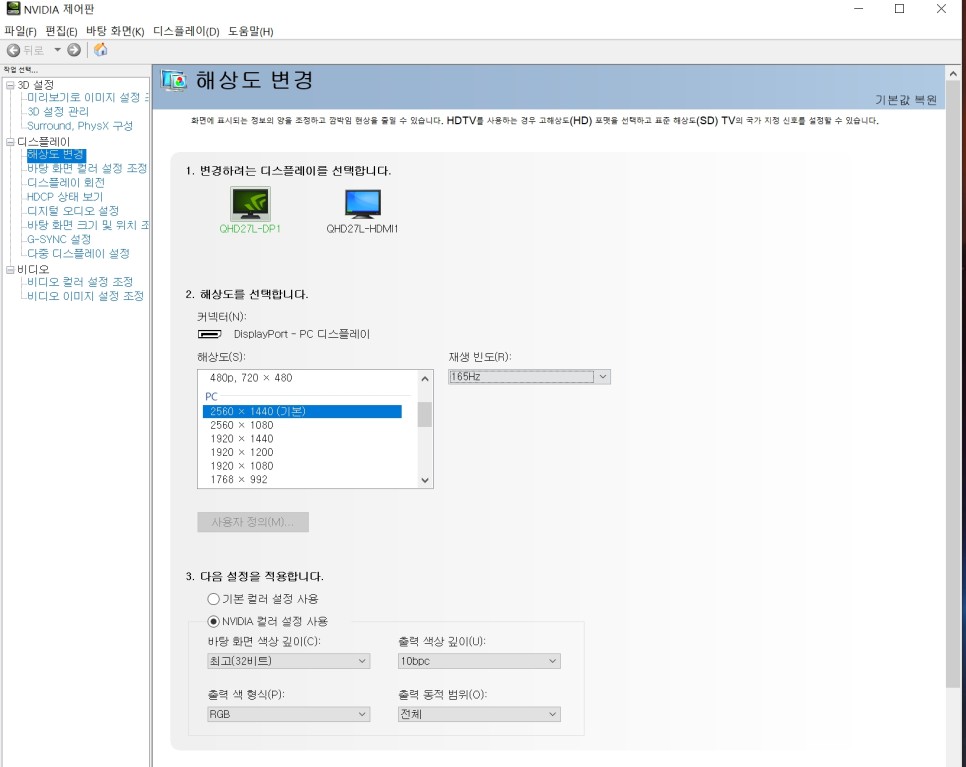This screenshot has height=767, width=966.
Task: Collapse the 3D 설정 tree node
Action: (x=10, y=85)
